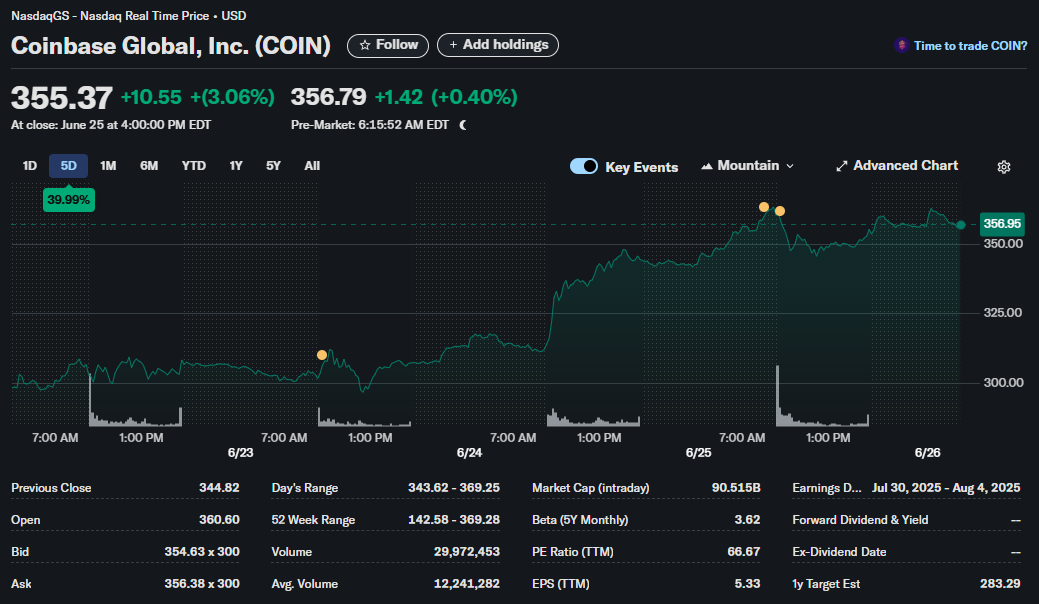1039x604 pixels.
Task: Select the 1D range tab
Action: click(x=30, y=166)
